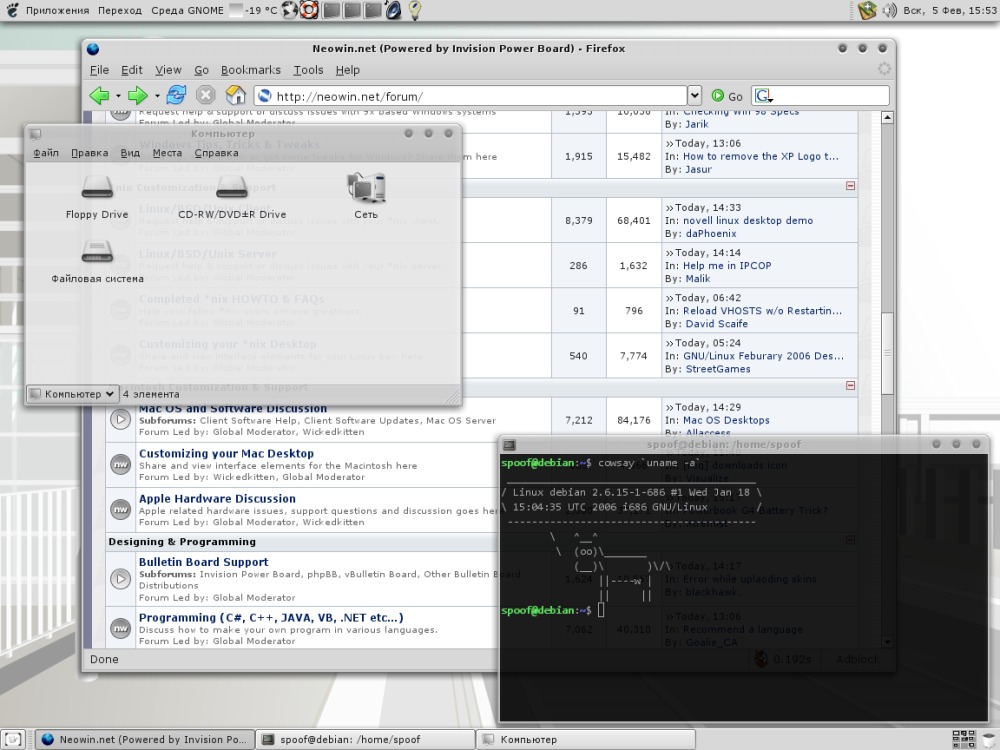Click the Firefox Back arrow icon
The width and height of the screenshot is (1000, 750).
coord(99,96)
